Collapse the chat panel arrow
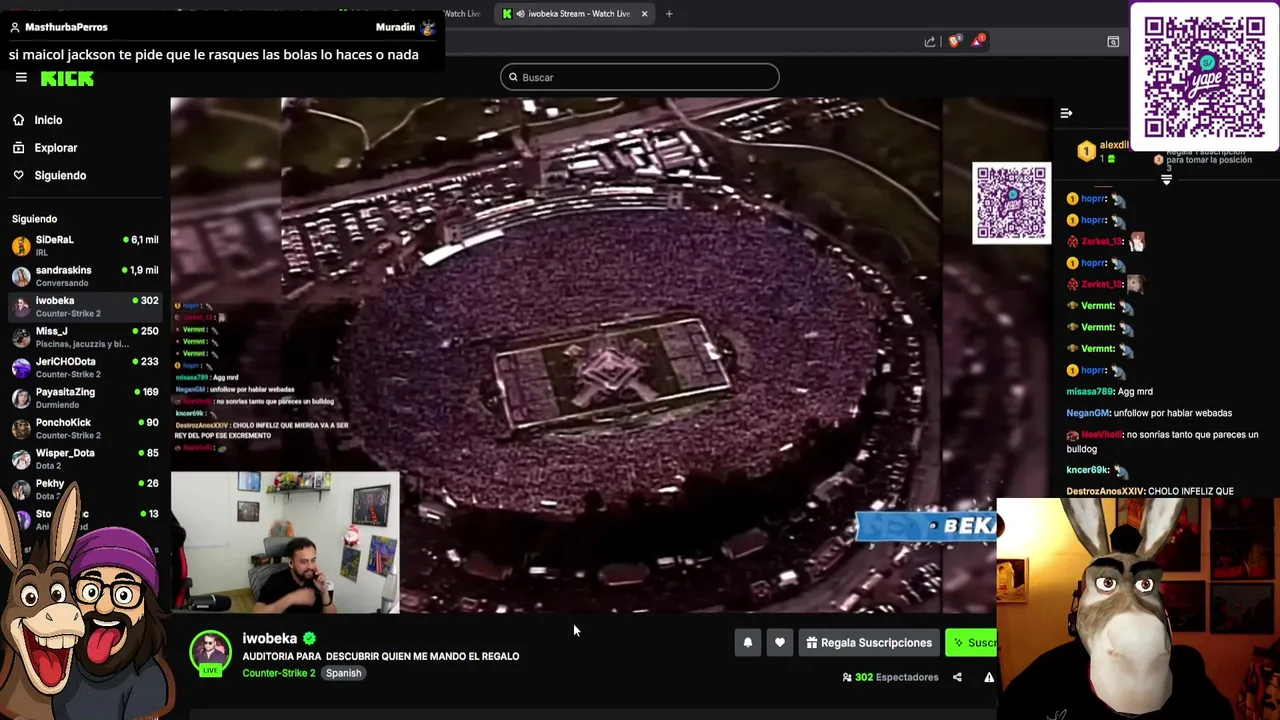Viewport: 1280px width, 720px height. 1066,113
